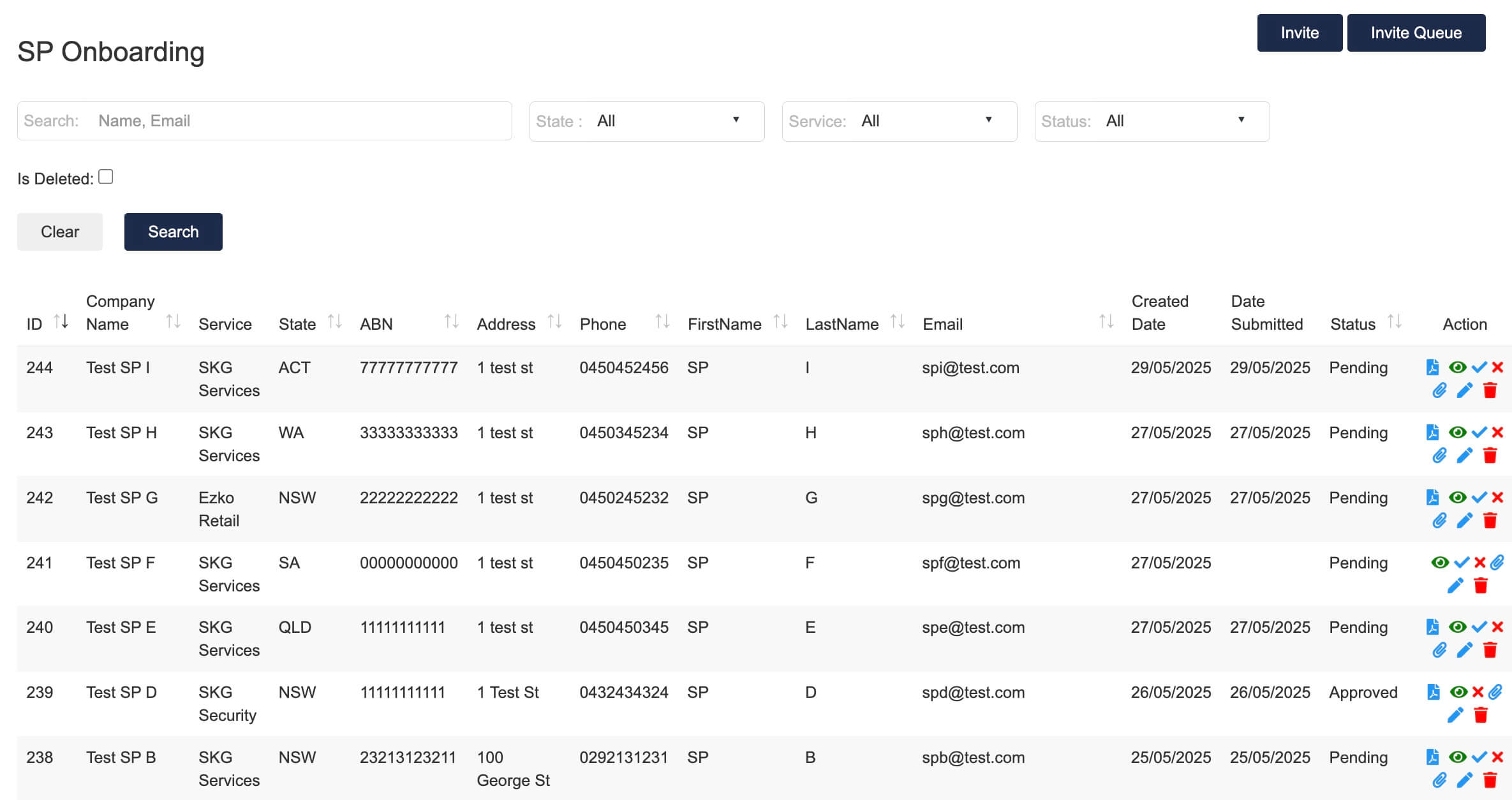Open the PDF document for Test SP G
Screen dimensions: 1512x800
[x=1433, y=497]
